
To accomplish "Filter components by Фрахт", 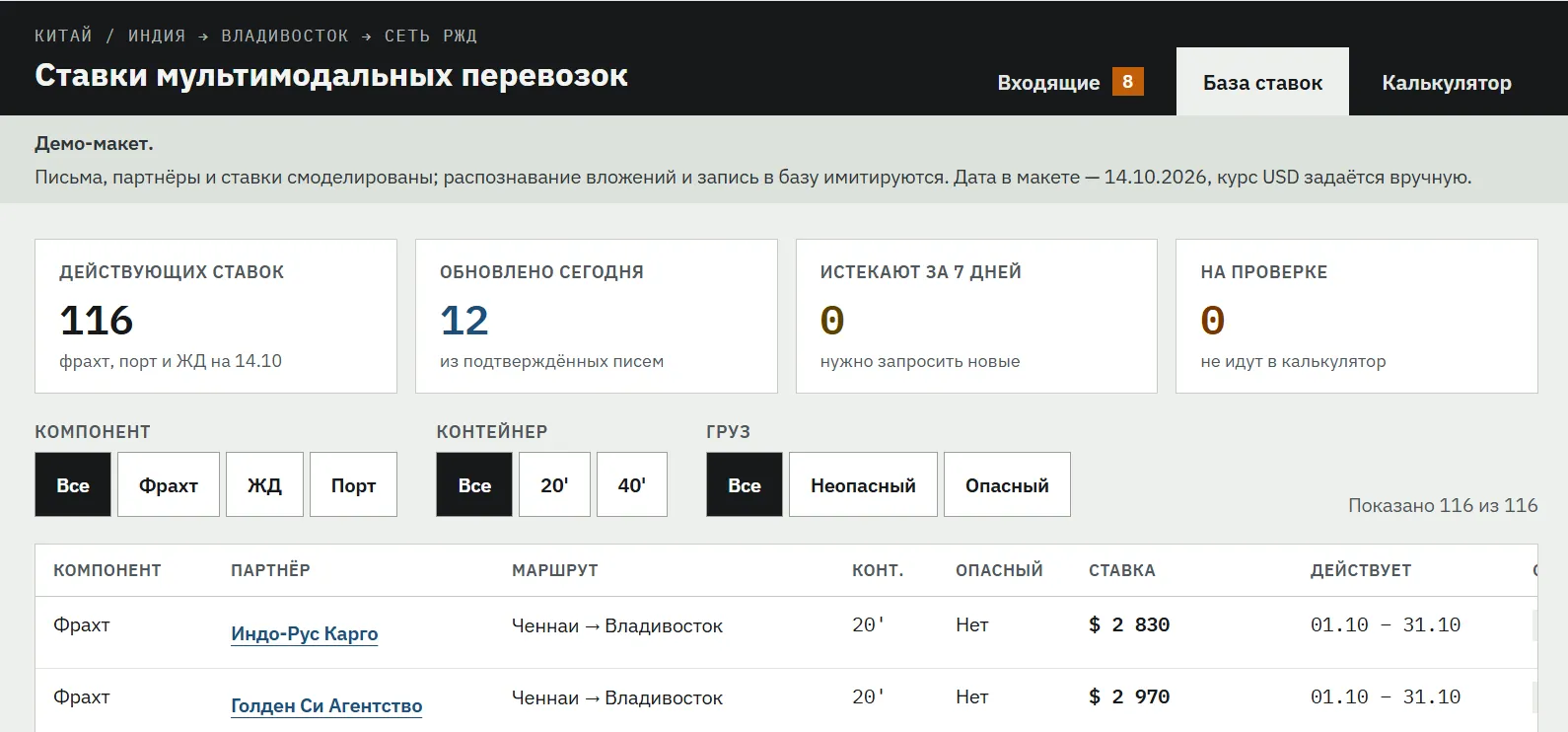I will coord(169,484).
